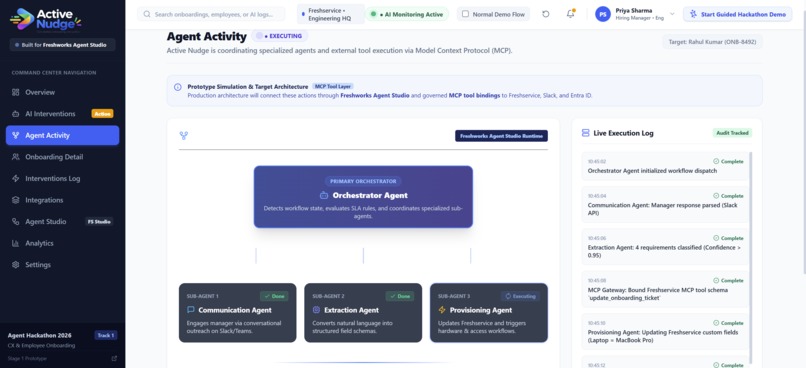Click Start Guided Hackathon Demo button
This screenshot has width=806, height=368.
(738, 14)
